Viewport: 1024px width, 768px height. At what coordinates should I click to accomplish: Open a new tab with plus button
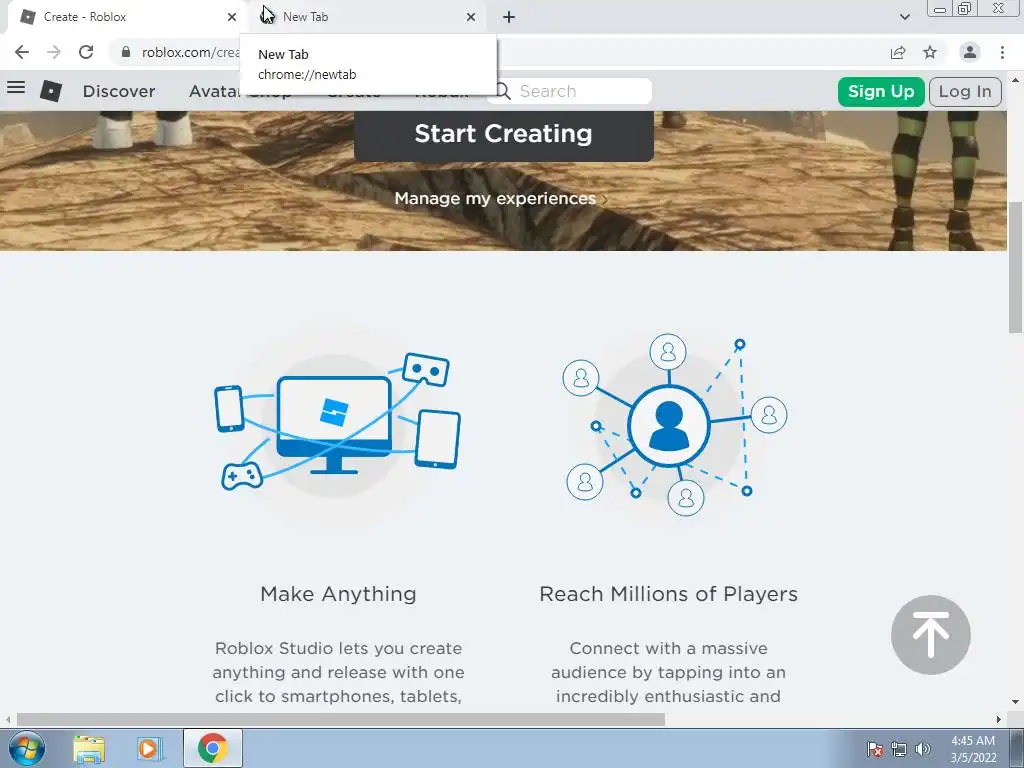[509, 17]
